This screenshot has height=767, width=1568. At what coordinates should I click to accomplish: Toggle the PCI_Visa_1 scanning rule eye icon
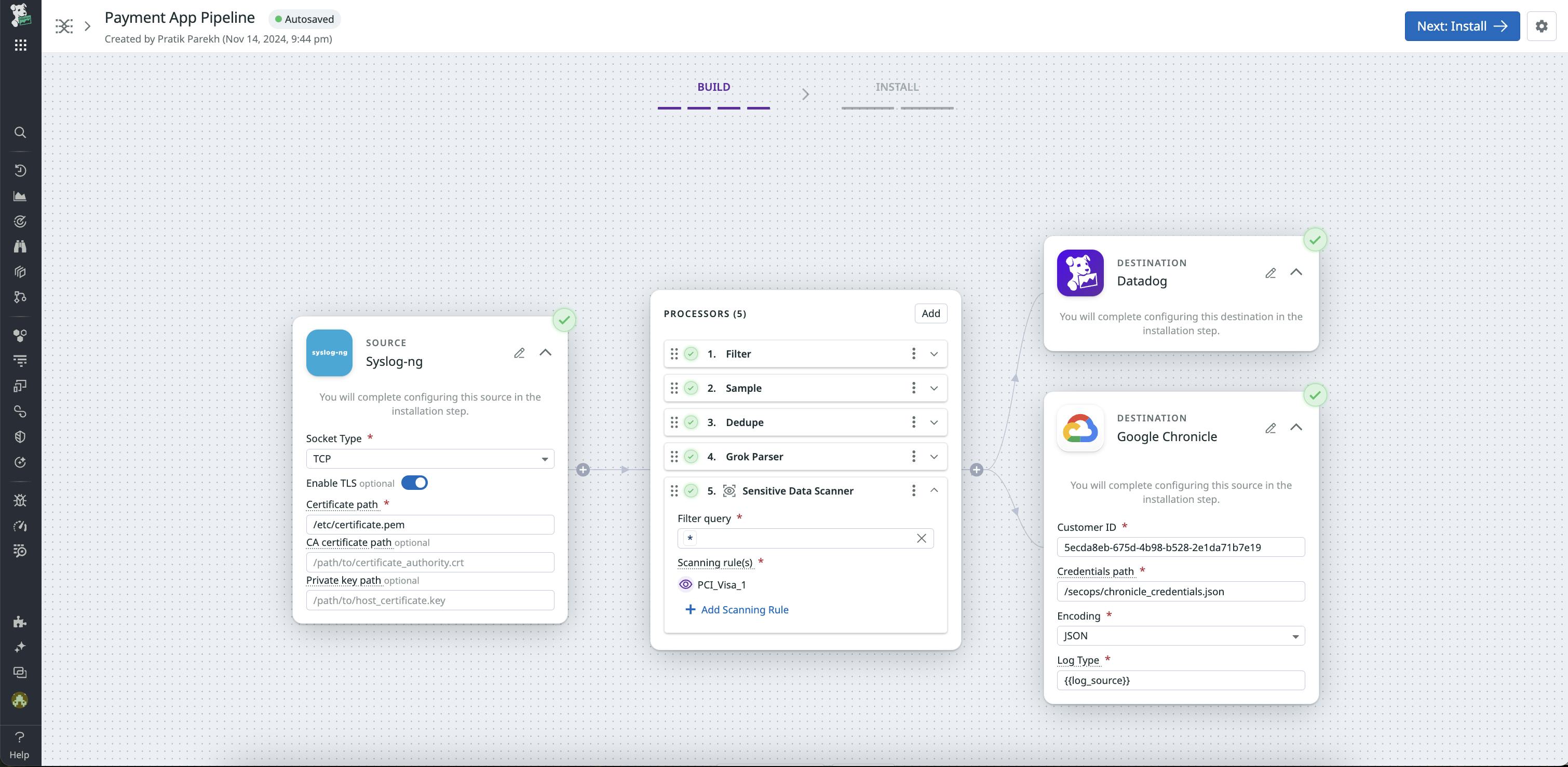685,584
